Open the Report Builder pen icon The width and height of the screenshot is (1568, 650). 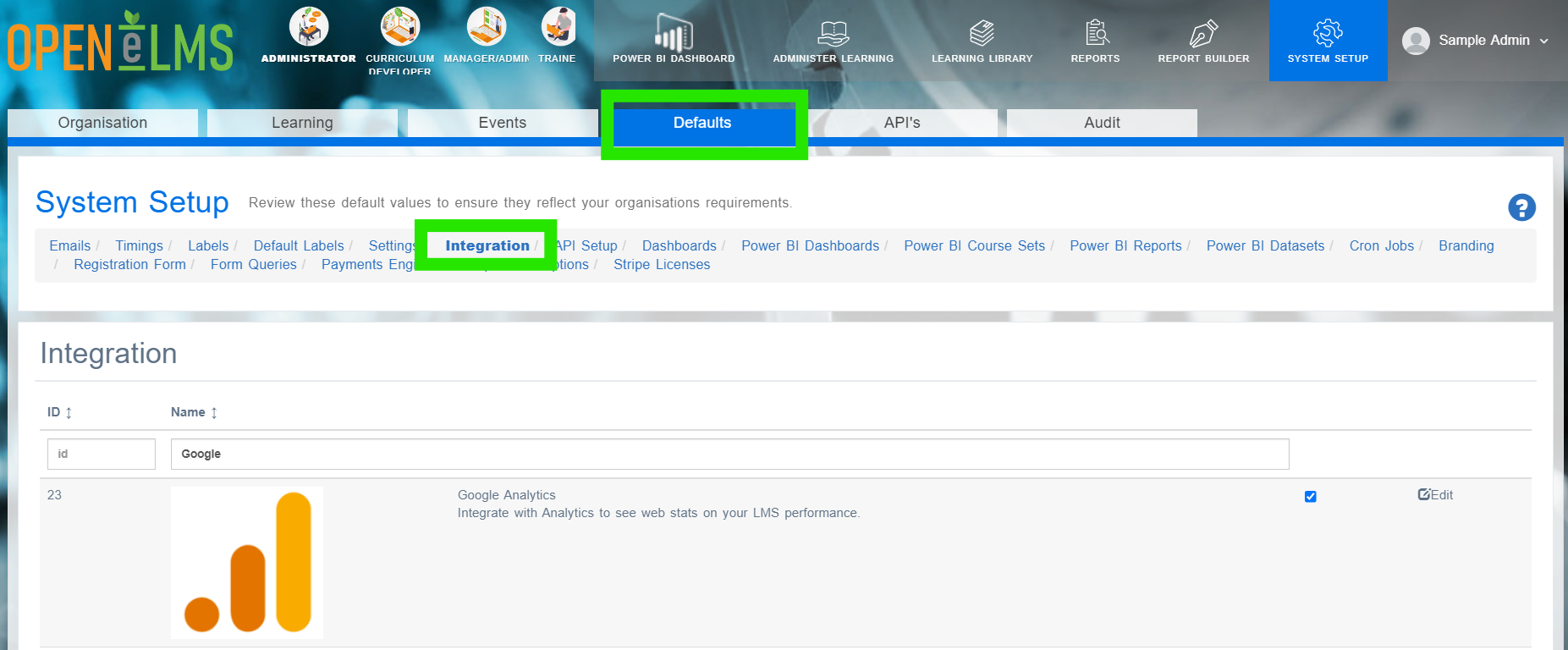tap(1203, 33)
